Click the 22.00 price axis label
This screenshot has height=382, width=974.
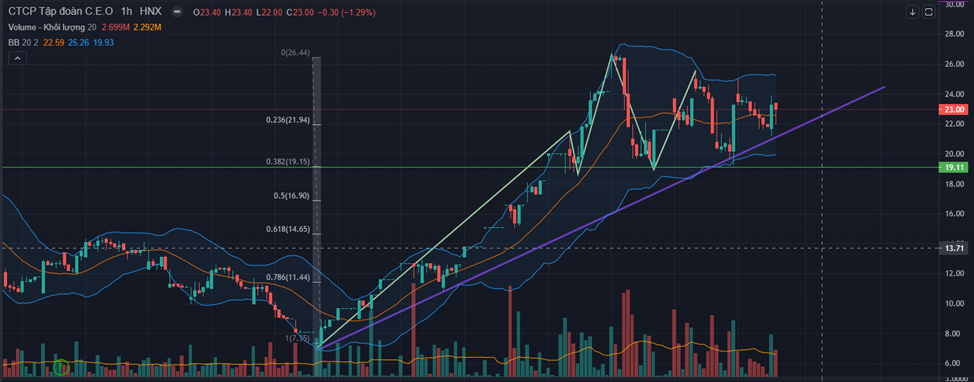click(x=954, y=124)
